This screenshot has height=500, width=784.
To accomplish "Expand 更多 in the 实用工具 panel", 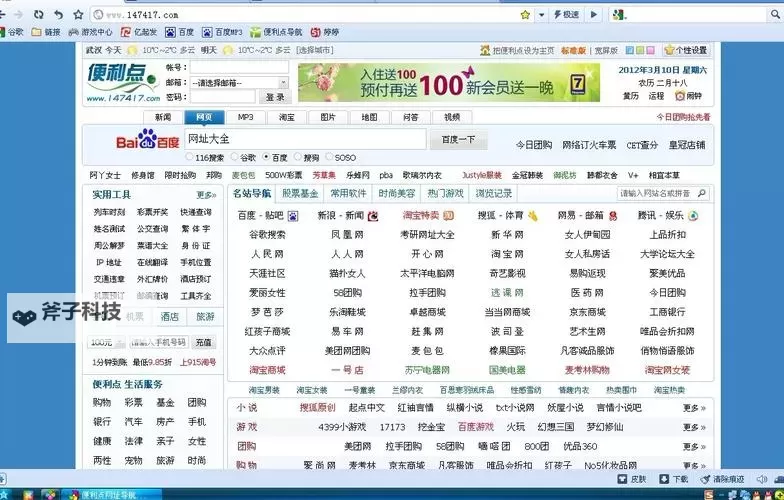I will point(206,195).
